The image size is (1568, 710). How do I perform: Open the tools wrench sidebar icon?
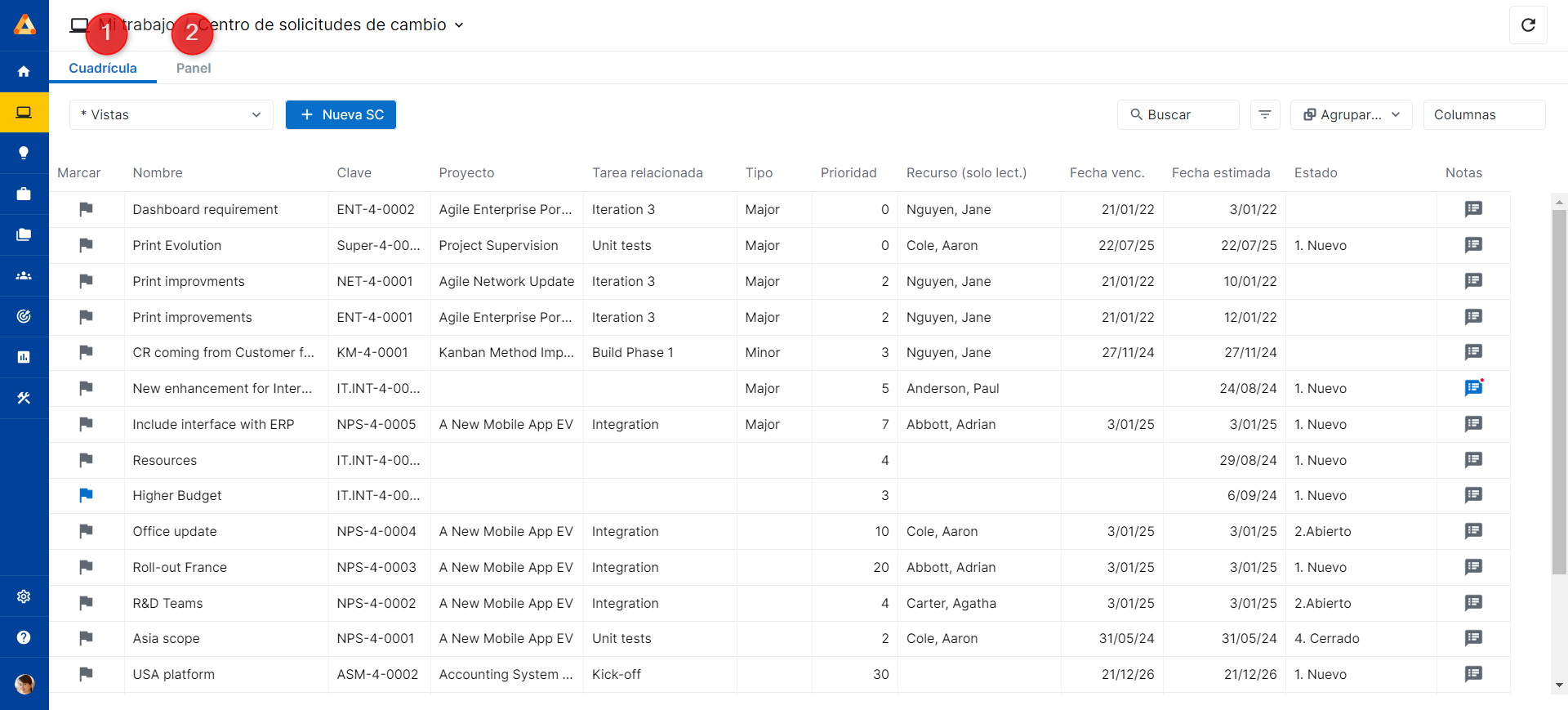coord(24,398)
